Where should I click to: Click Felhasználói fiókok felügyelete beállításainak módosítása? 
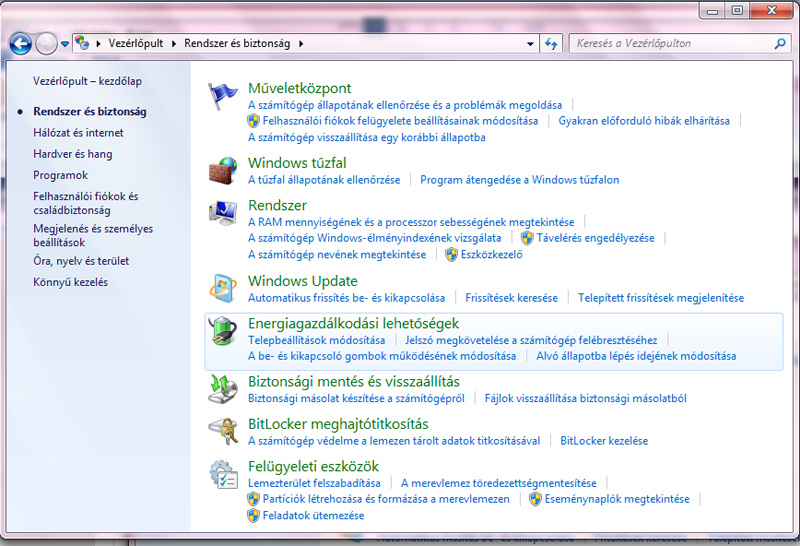400,121
